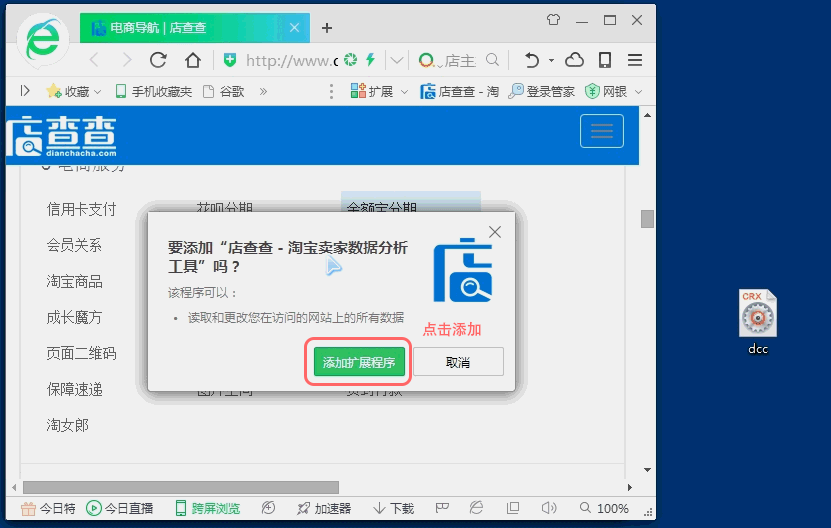
Task: Click the magnifier search icon
Action: (x=492, y=60)
